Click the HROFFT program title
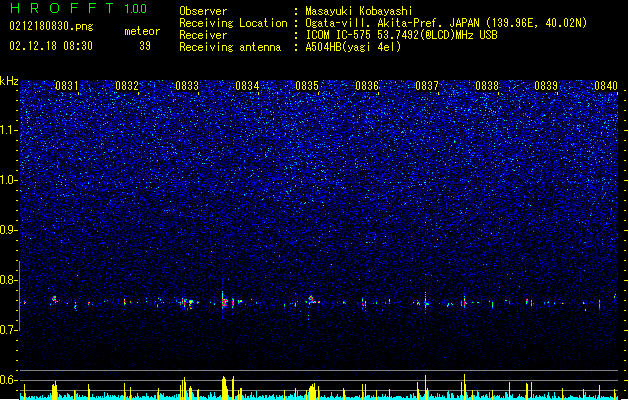The width and height of the screenshot is (629, 400). tap(62, 8)
